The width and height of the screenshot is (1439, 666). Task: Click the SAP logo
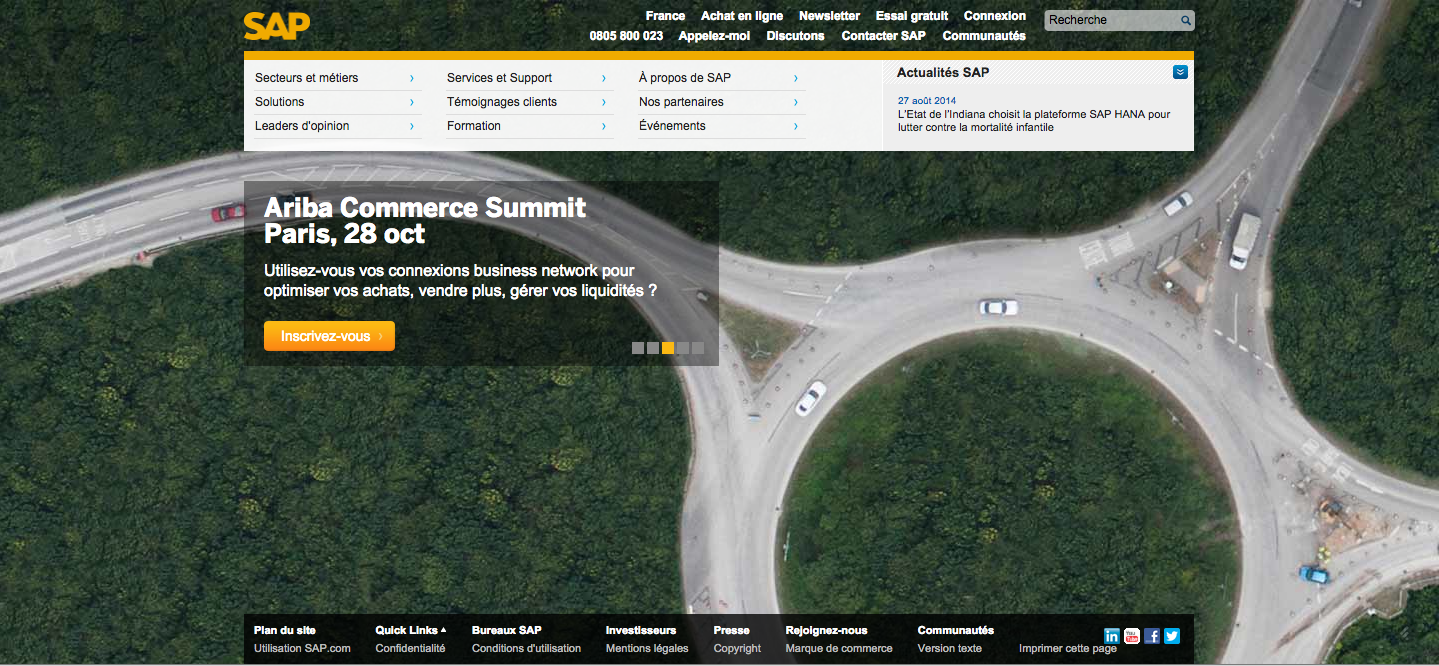[277, 26]
